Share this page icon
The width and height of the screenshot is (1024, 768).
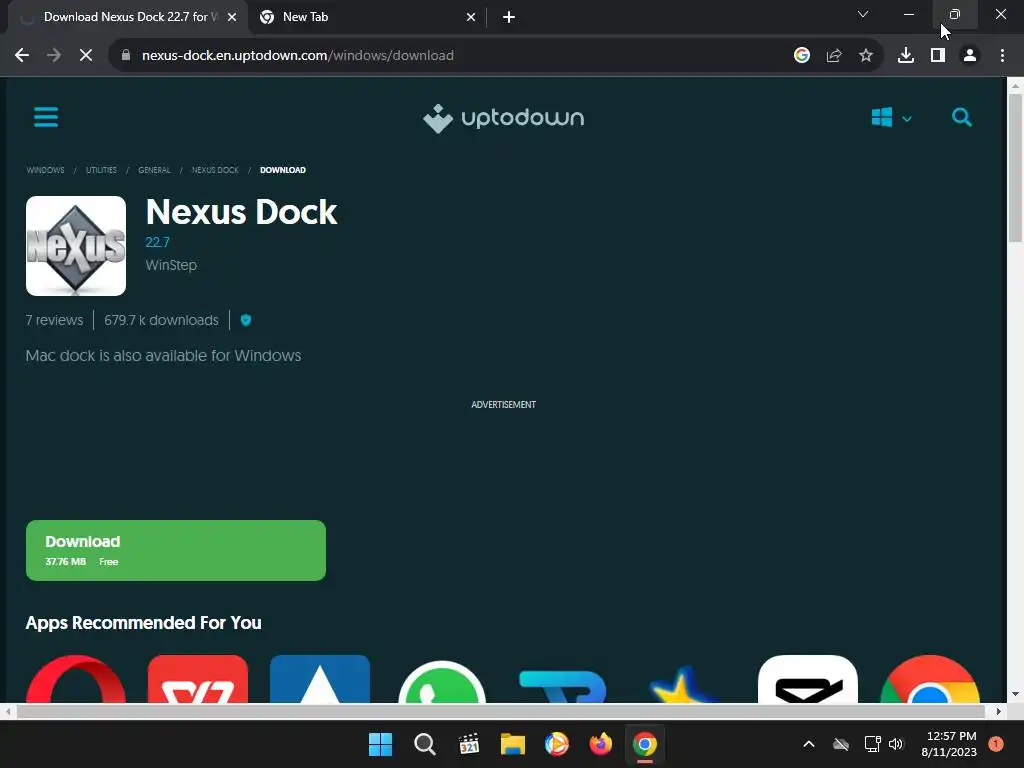pos(834,56)
